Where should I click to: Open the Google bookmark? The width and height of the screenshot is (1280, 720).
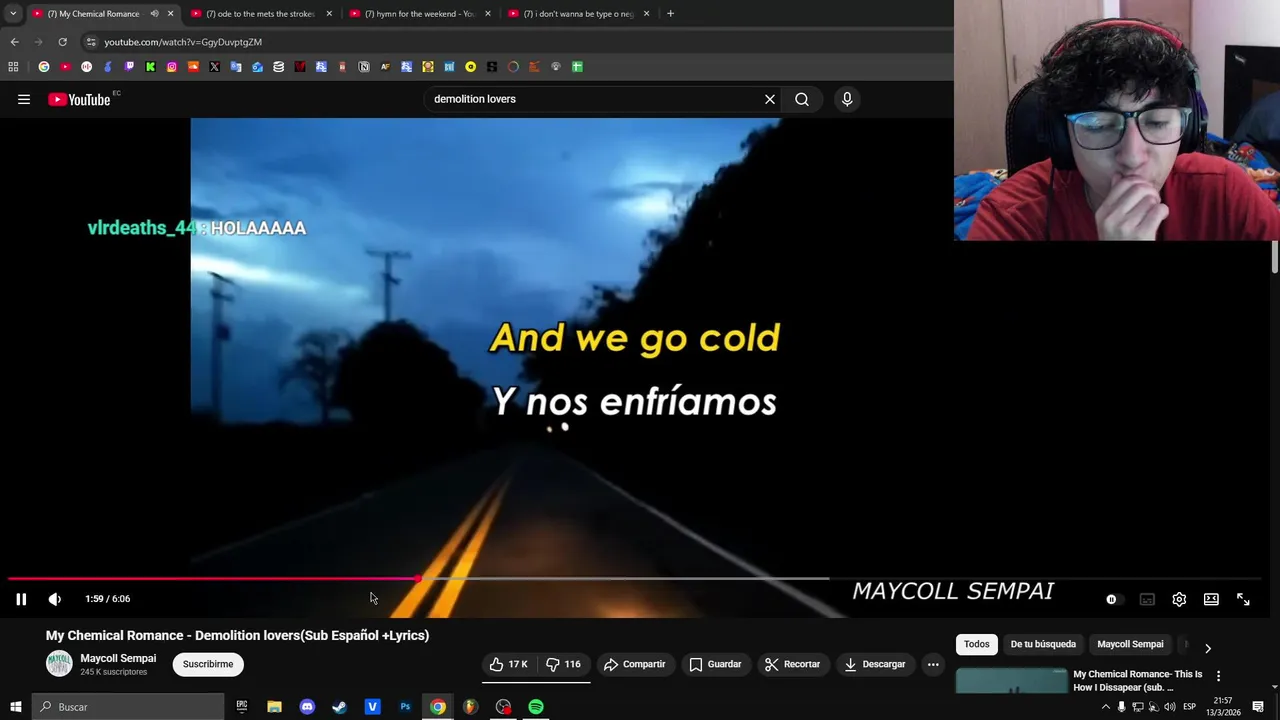tap(44, 67)
